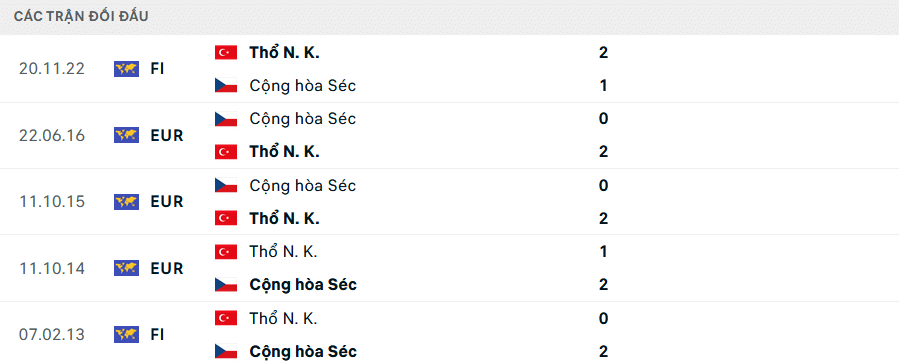The height and width of the screenshot is (364, 899).
Task: Click world map icon beside 20.11.22
Action: 126,69
